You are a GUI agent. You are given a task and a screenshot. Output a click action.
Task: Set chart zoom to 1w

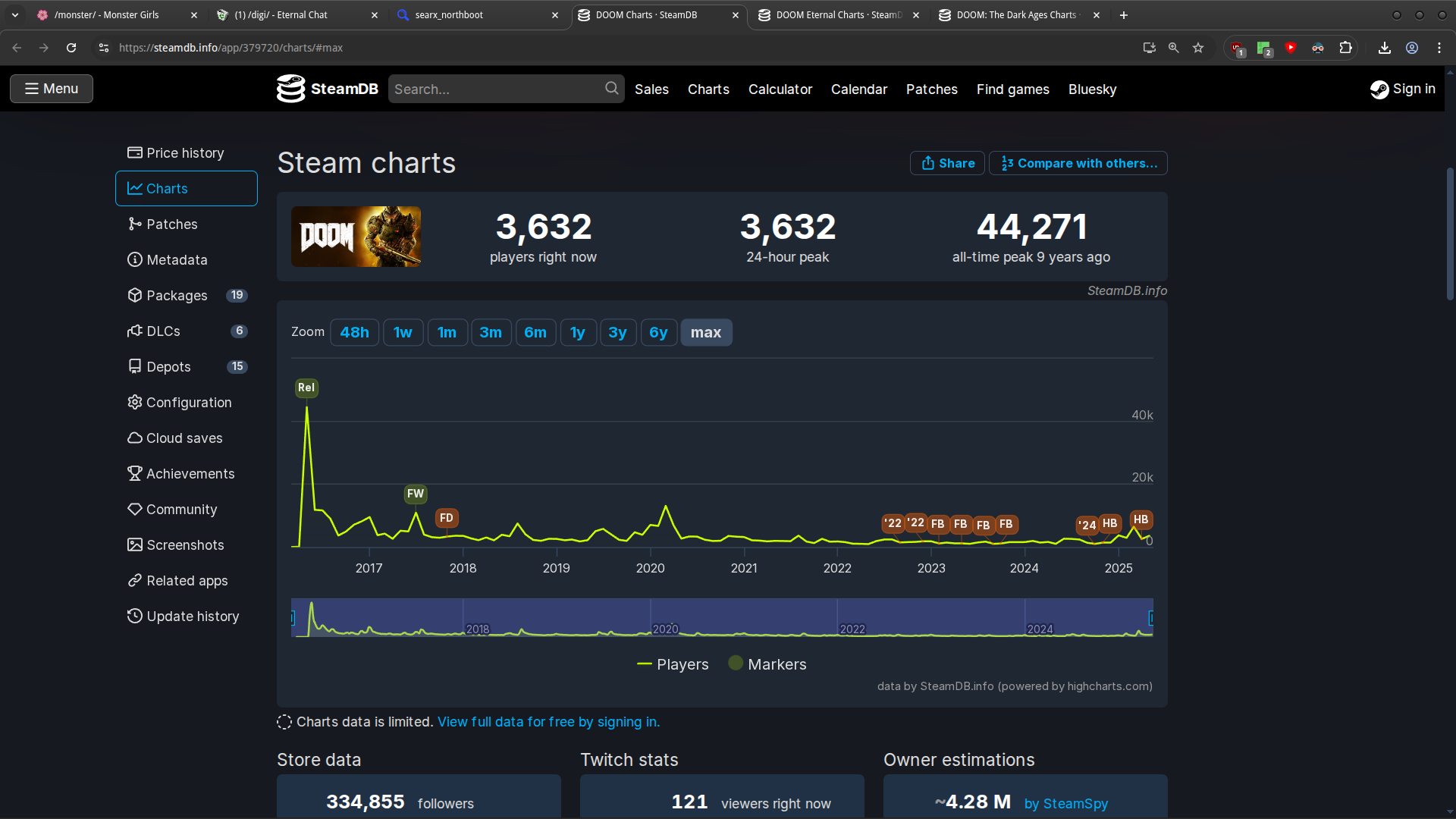tap(403, 332)
